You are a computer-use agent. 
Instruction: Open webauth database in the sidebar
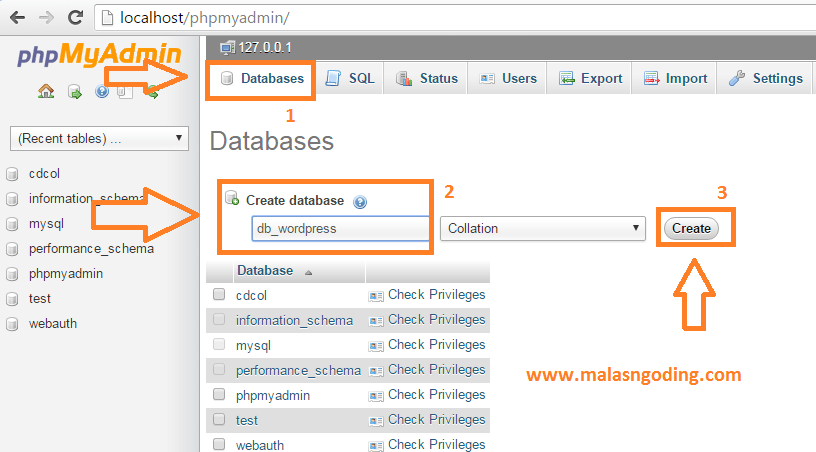coord(53,324)
